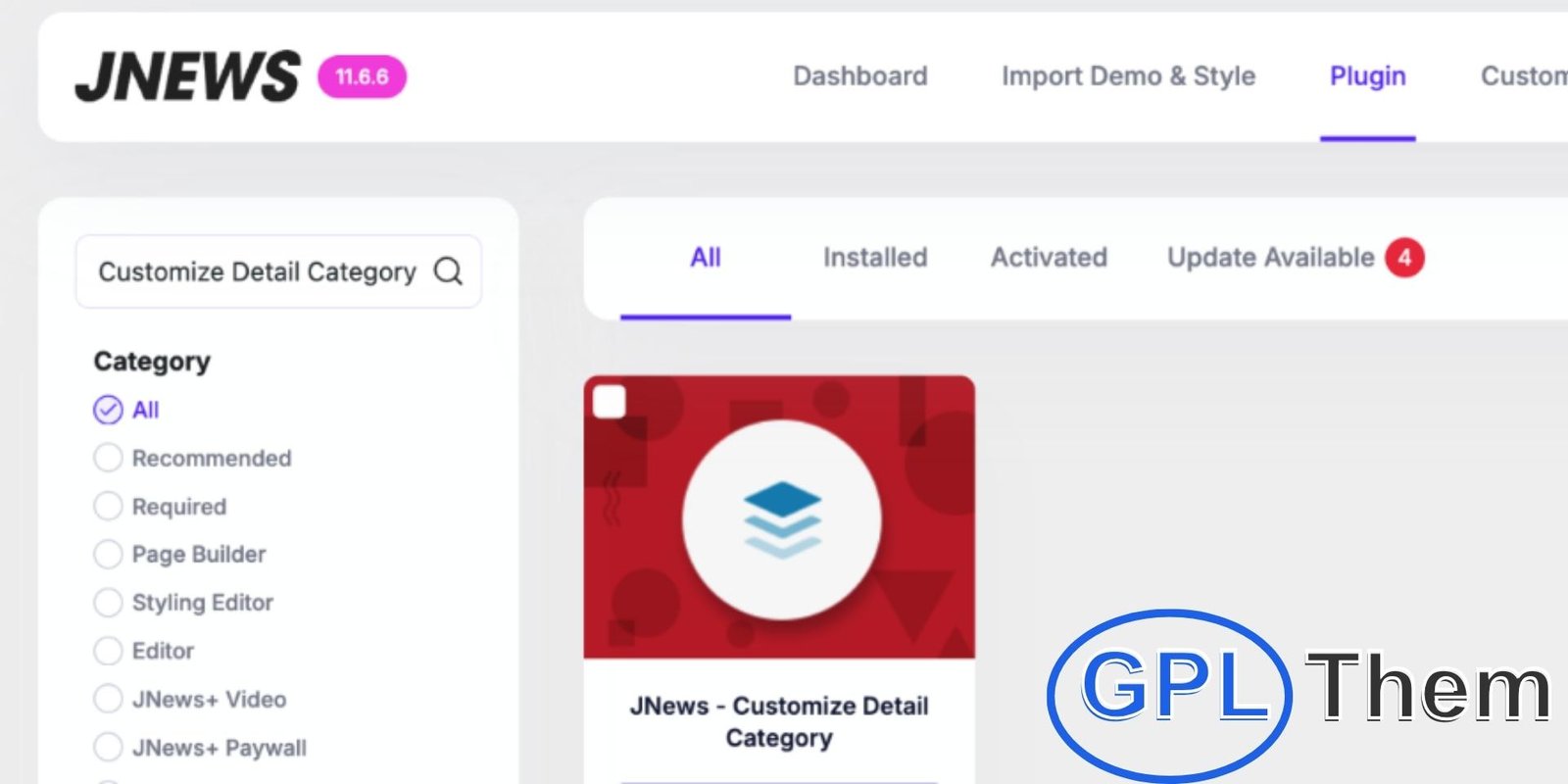The width and height of the screenshot is (1568, 784).
Task: Click the GPL circle logo
Action: 1169,692
